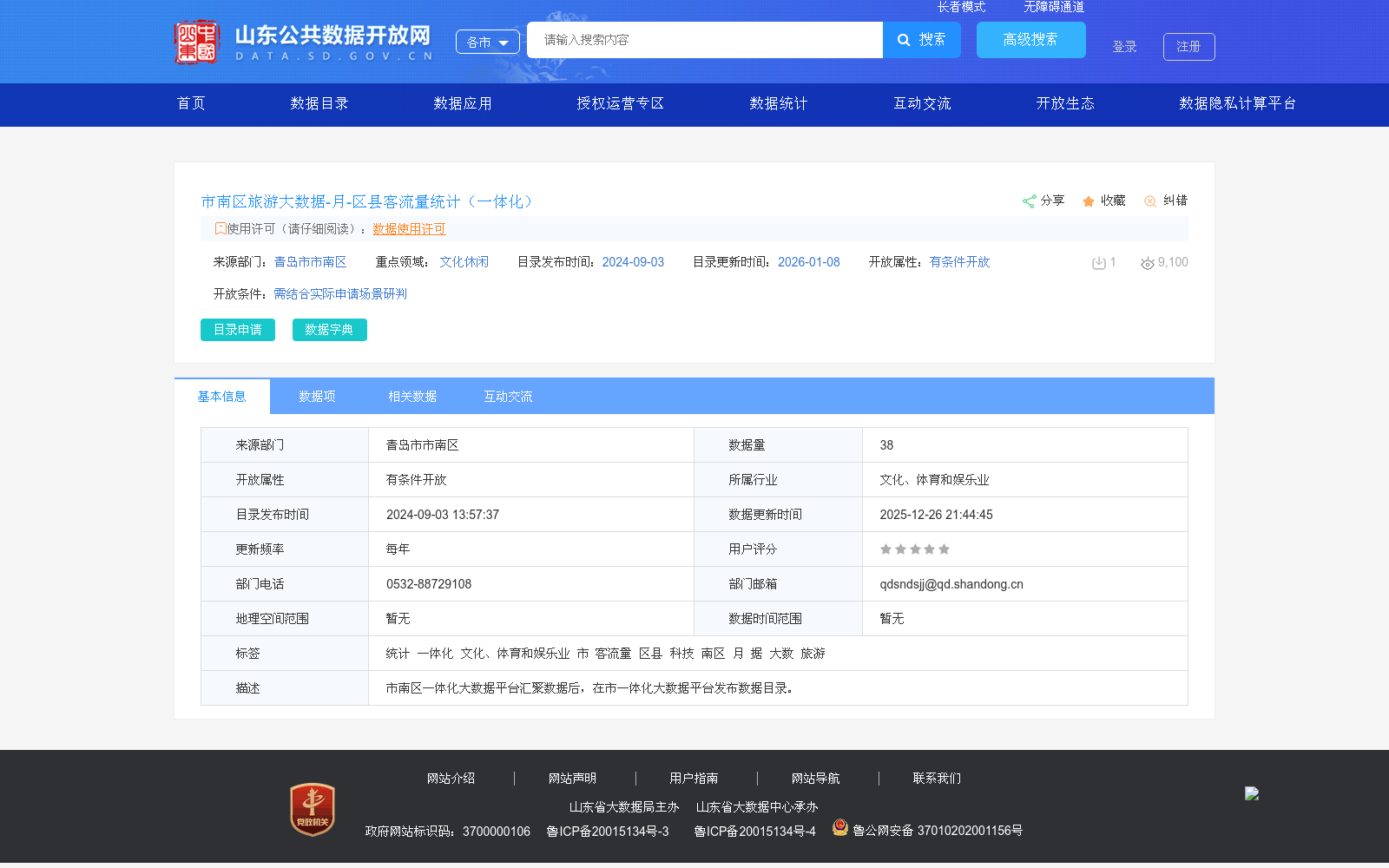The height and width of the screenshot is (868, 1389).
Task: Click the magnifier icon in search button
Action: [904, 40]
